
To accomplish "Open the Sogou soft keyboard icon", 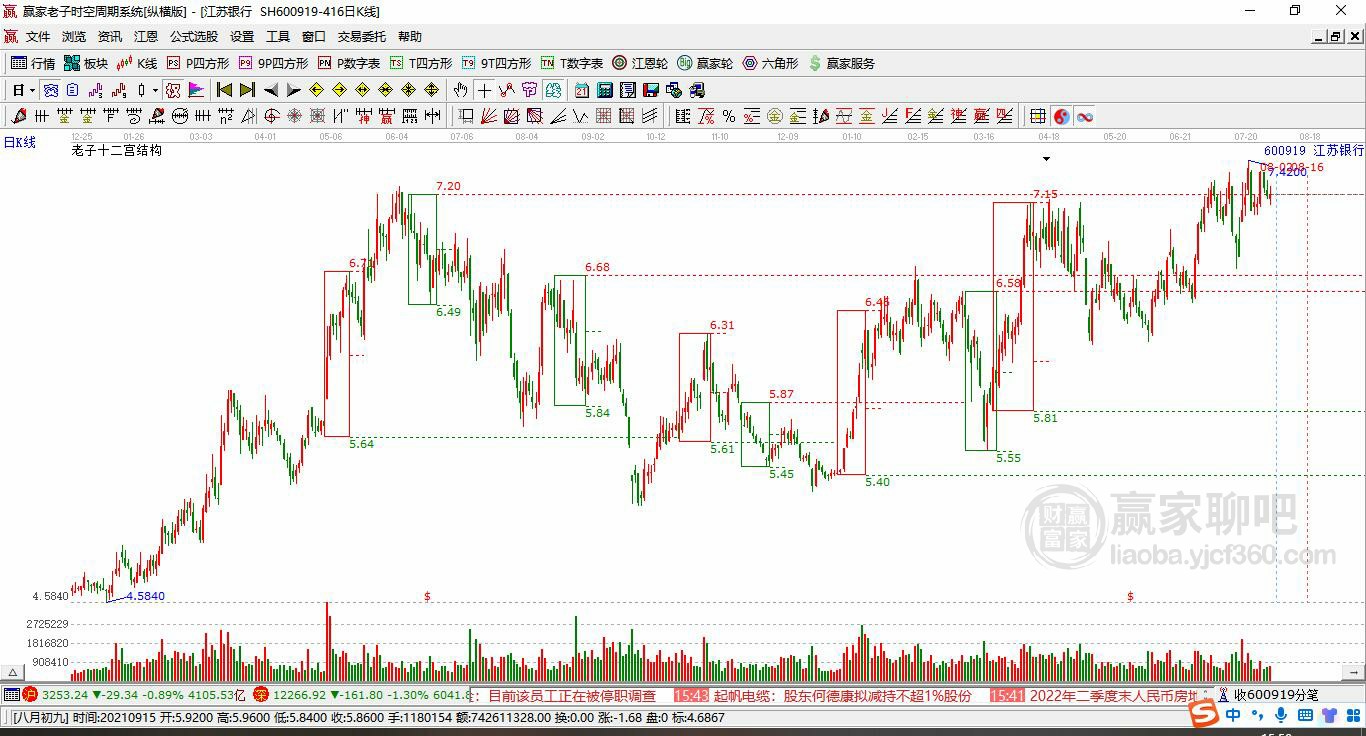I will coord(1304,715).
